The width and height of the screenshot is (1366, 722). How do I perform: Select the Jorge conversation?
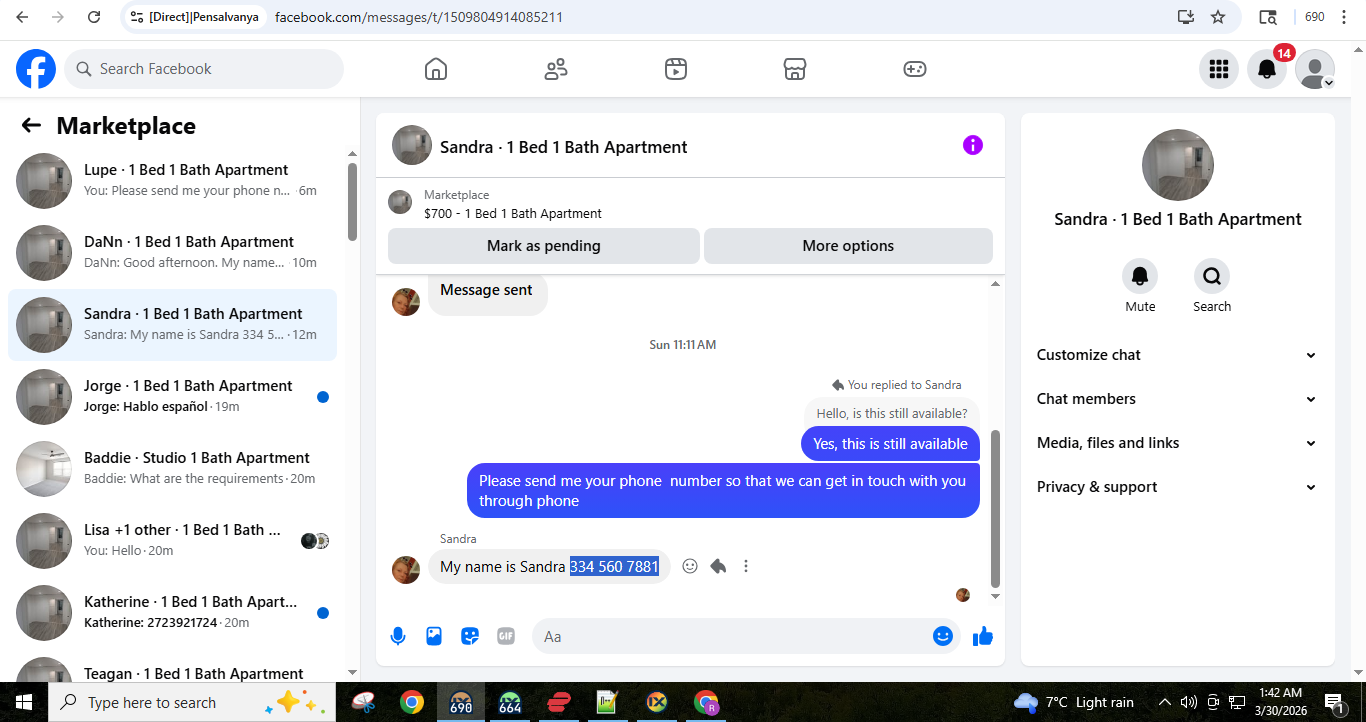point(172,397)
